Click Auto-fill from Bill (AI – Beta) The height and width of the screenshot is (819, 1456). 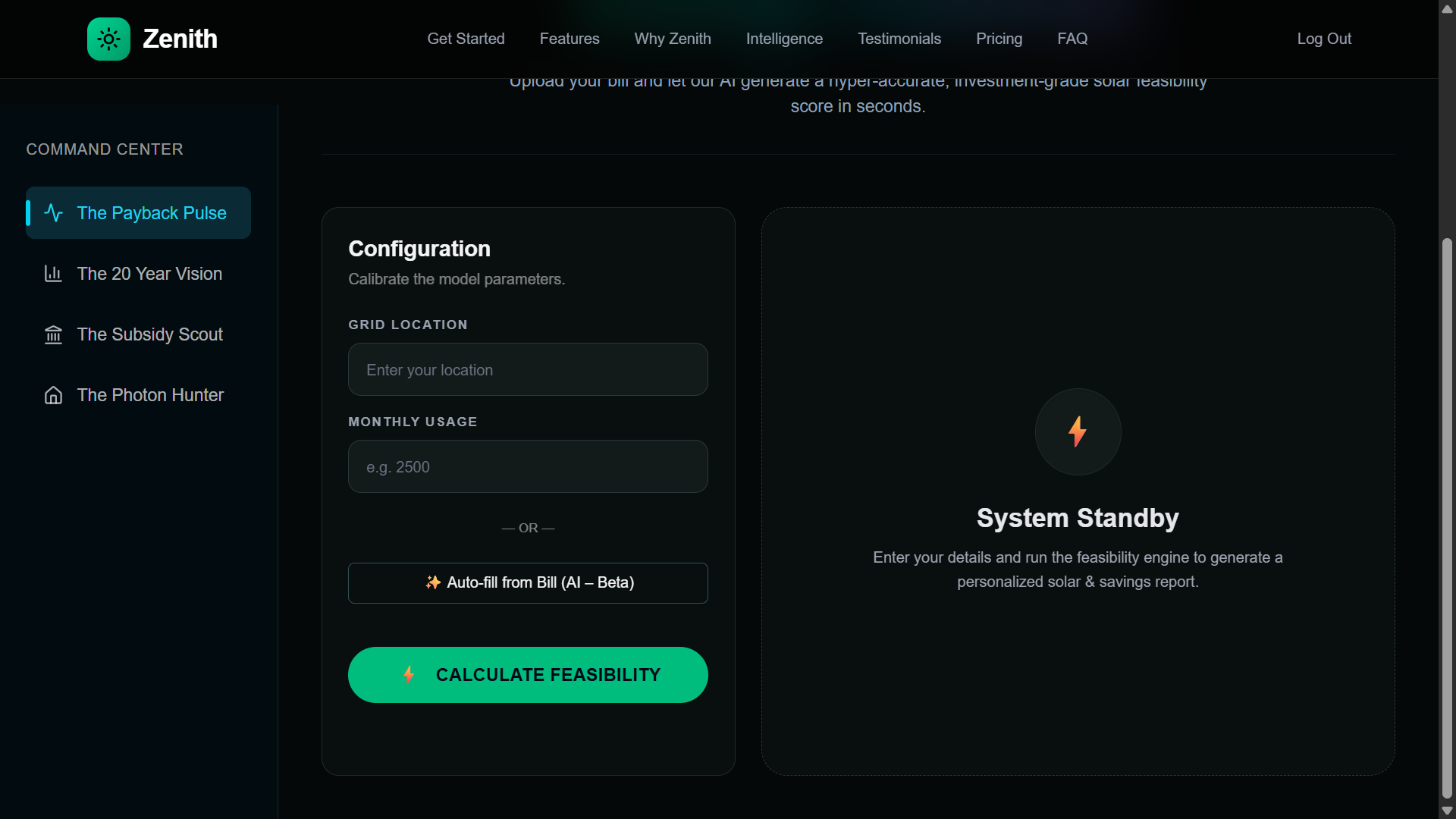tap(528, 582)
